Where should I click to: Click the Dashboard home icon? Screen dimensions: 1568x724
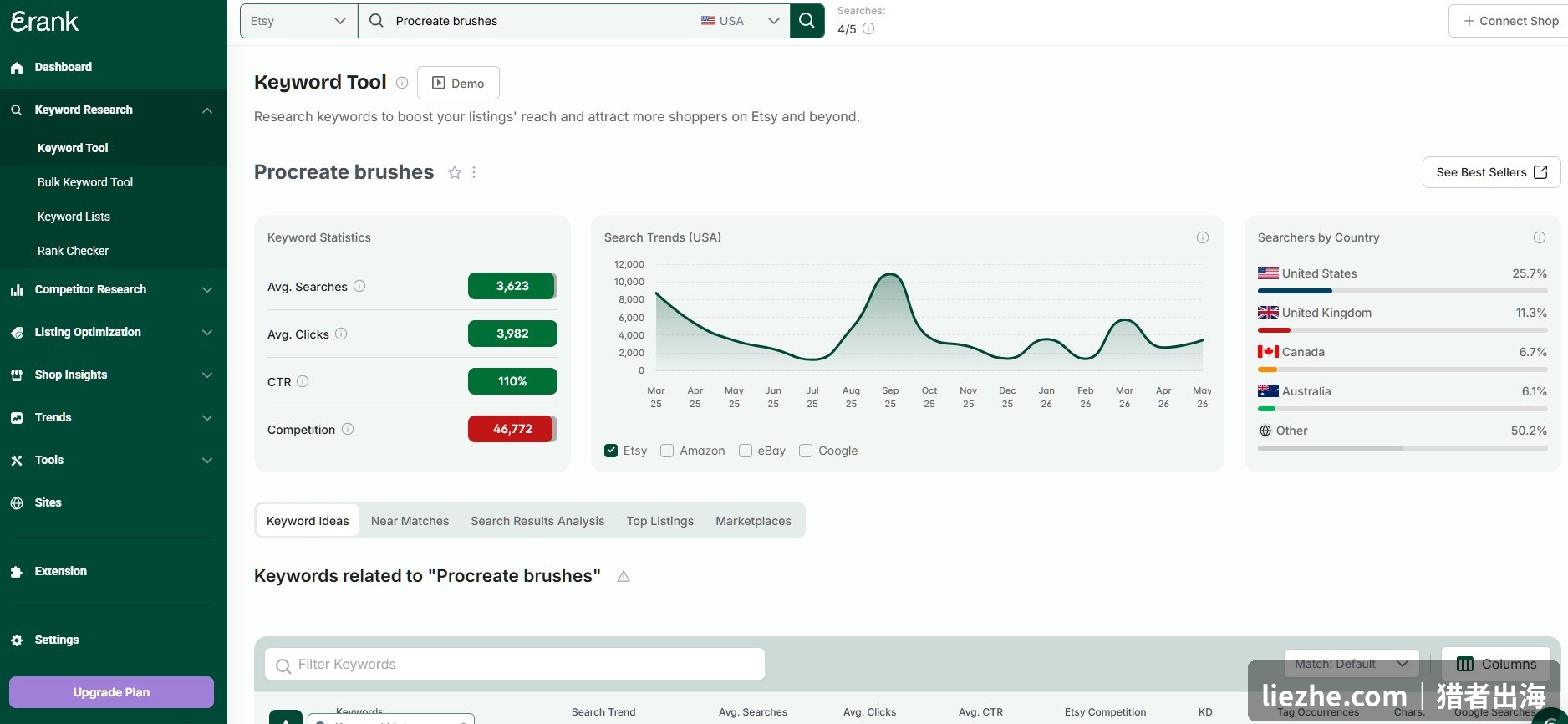click(17, 68)
